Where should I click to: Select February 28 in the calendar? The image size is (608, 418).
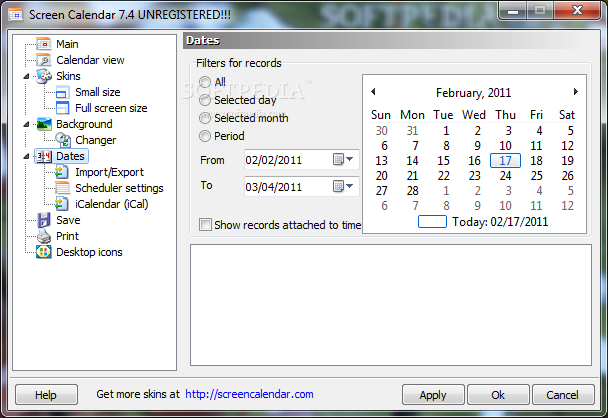tap(413, 191)
